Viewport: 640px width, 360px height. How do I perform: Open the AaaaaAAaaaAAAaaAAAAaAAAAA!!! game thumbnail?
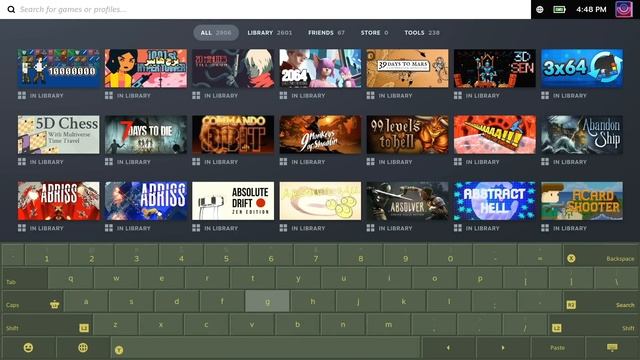495,135
